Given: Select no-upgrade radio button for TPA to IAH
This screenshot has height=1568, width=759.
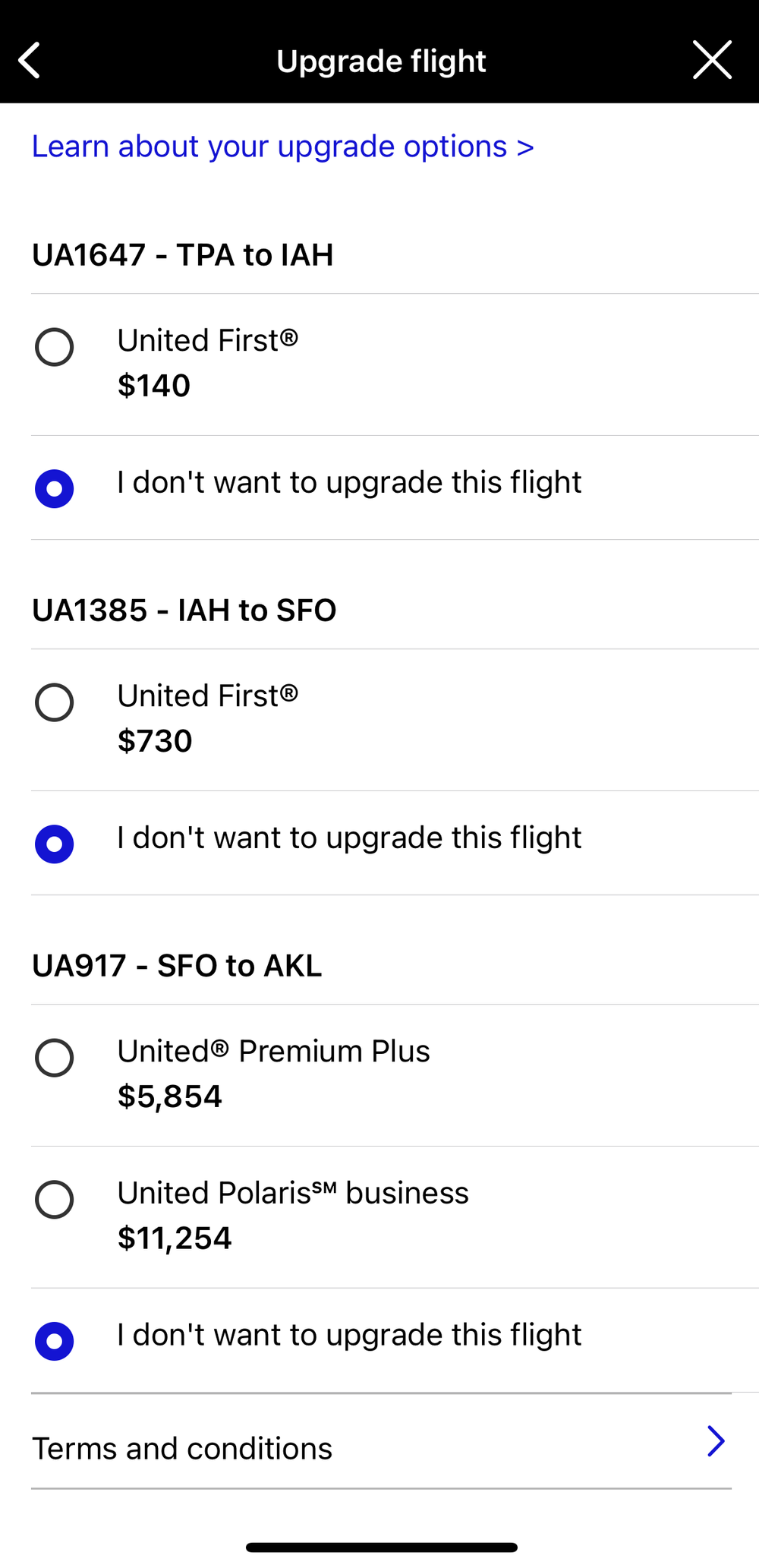Looking at the screenshot, I should (x=55, y=488).
